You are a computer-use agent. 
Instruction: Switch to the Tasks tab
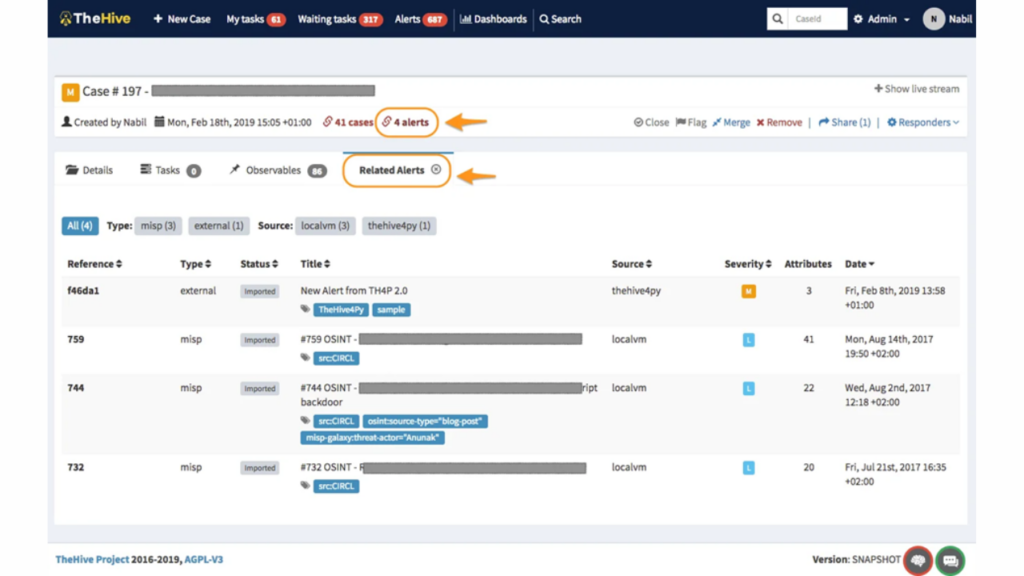click(170, 170)
